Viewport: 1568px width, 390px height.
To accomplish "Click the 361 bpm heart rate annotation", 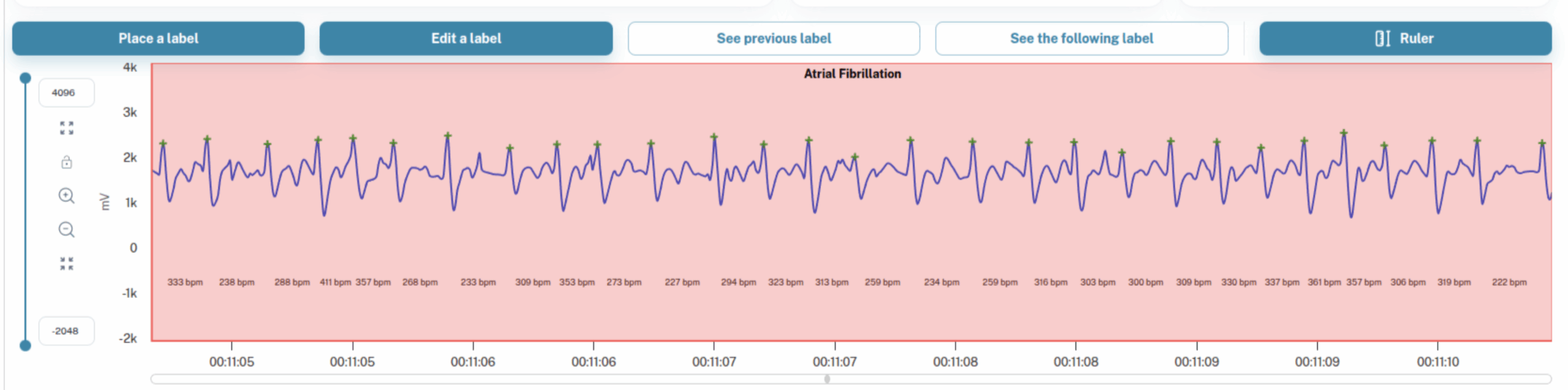I will [x=1324, y=282].
